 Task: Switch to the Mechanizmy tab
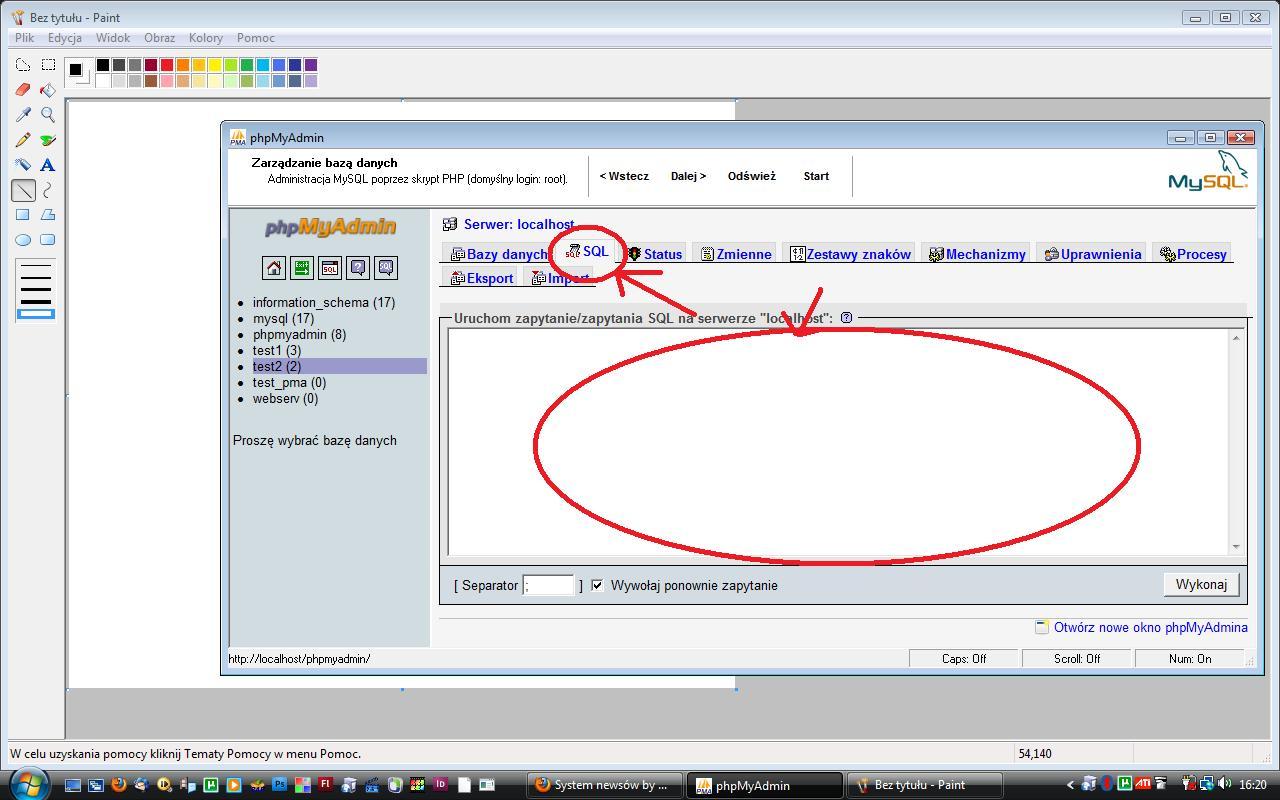click(977, 254)
